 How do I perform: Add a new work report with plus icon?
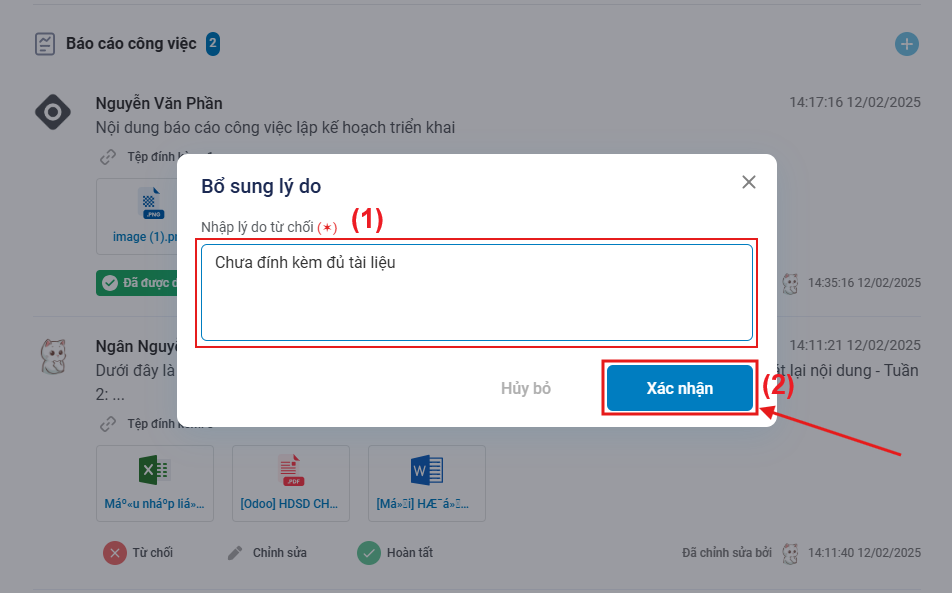click(x=906, y=44)
